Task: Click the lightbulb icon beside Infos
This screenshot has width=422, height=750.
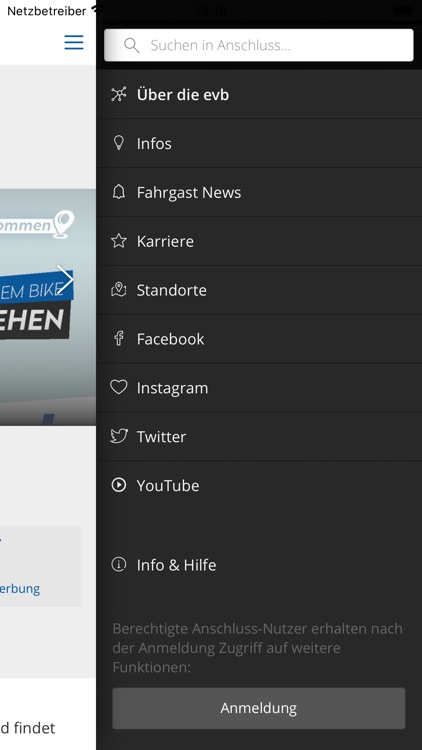Action: (x=119, y=143)
